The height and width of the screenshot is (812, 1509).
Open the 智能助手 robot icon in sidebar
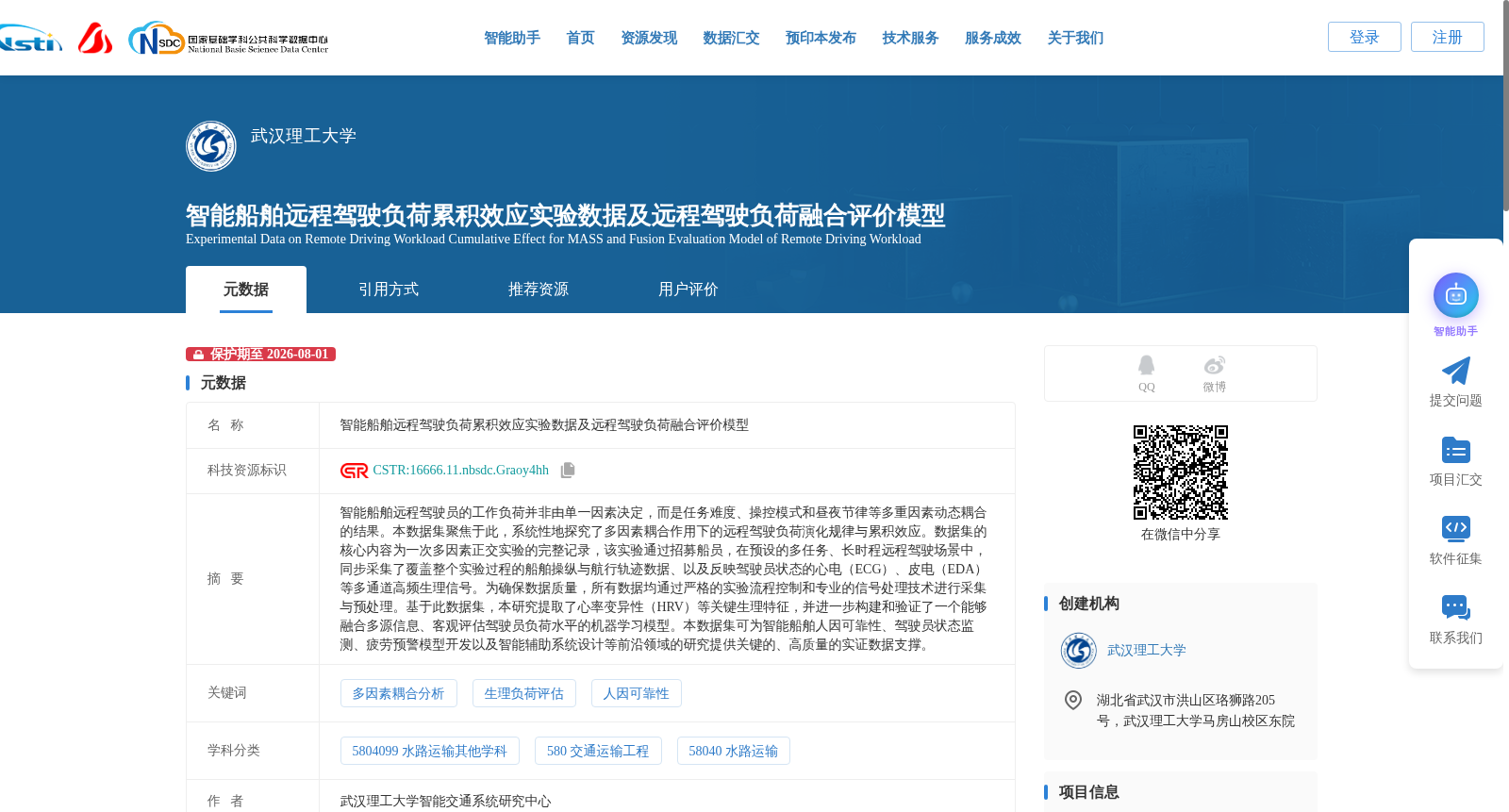tap(1455, 295)
